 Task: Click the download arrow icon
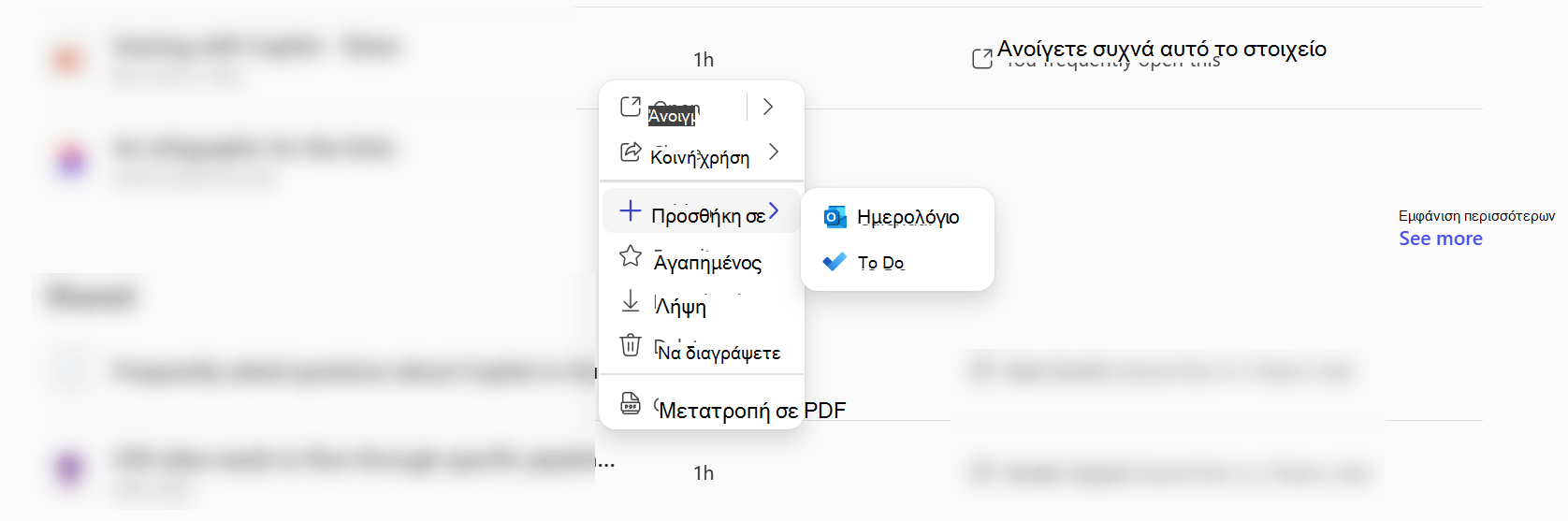(631, 301)
